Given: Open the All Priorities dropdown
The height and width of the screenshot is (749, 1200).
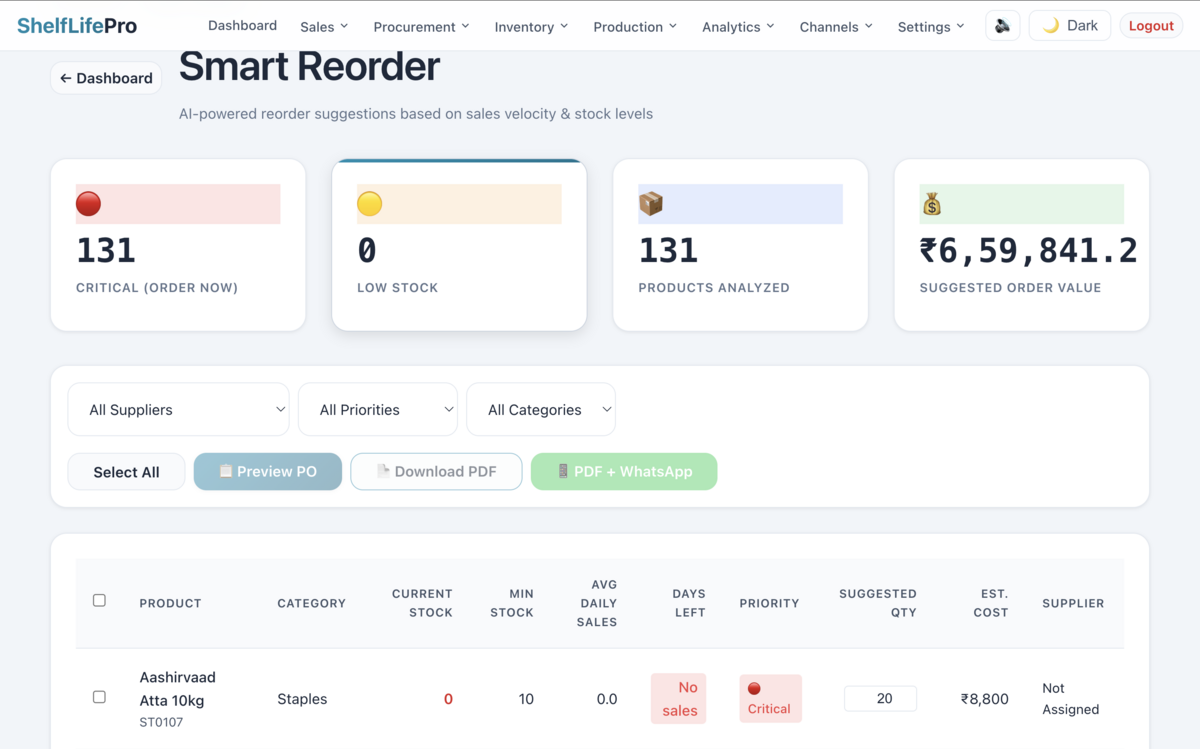Looking at the screenshot, I should (377, 409).
